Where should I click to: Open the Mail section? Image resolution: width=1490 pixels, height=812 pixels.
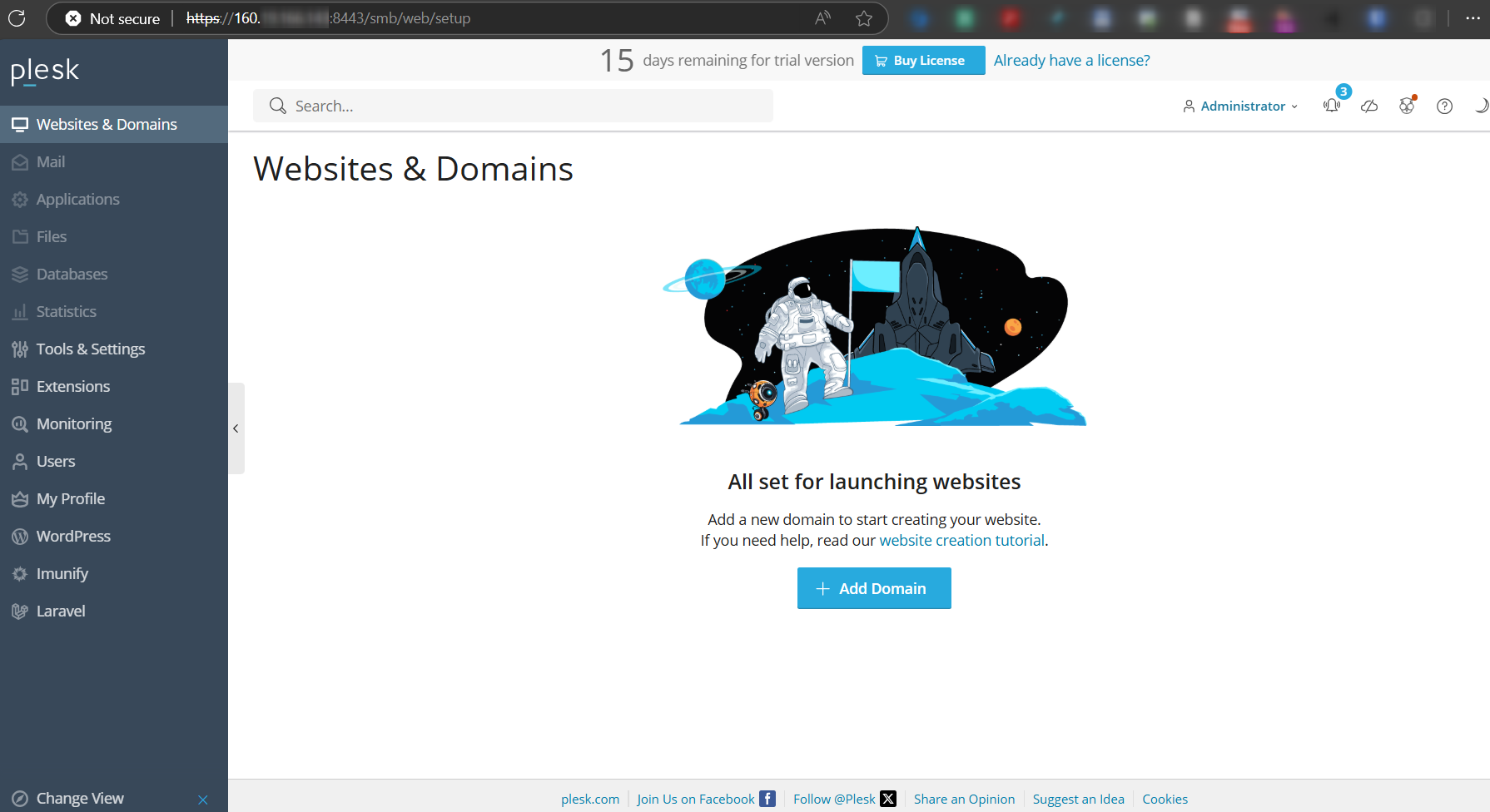coord(114,161)
